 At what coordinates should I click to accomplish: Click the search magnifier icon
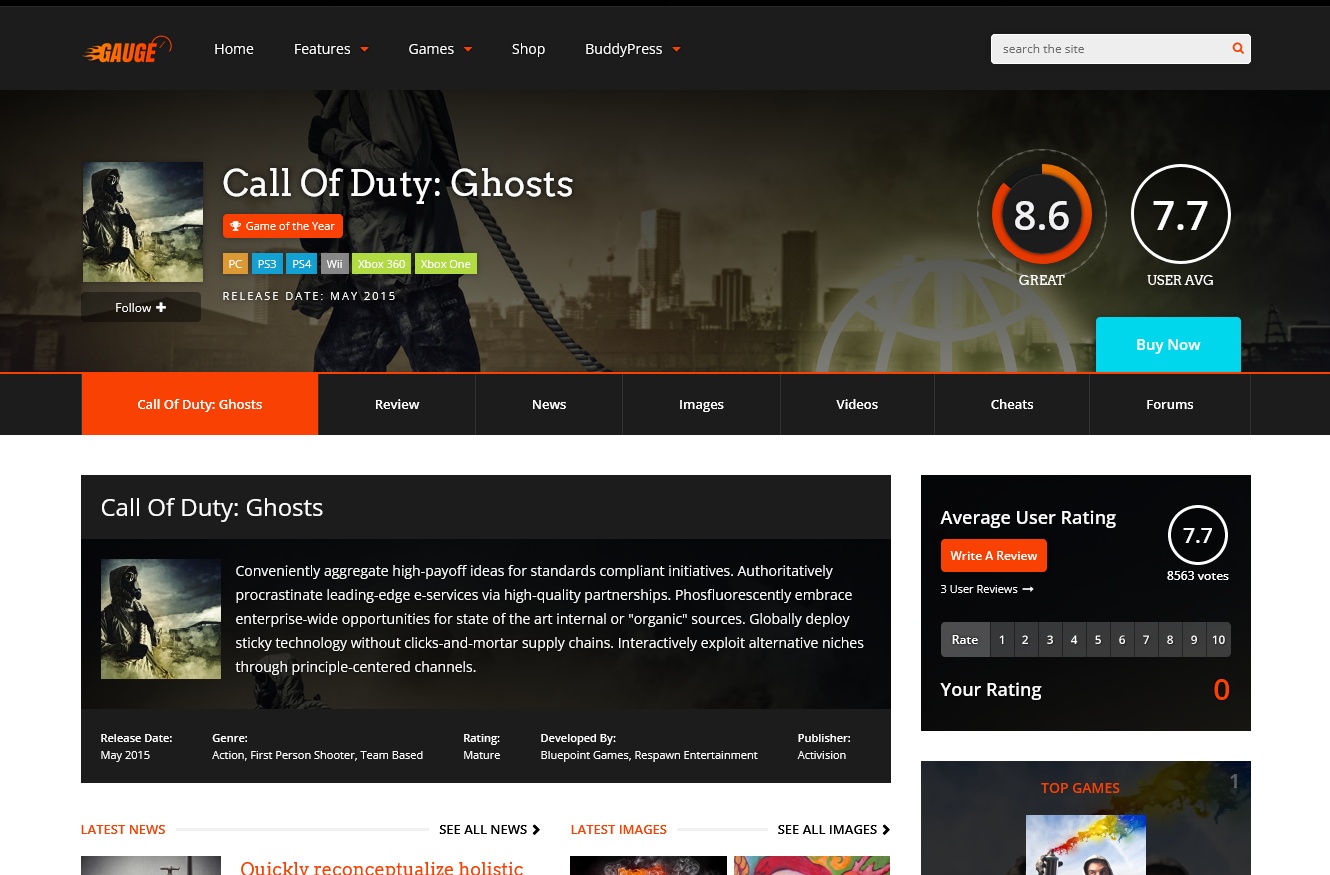click(1238, 48)
